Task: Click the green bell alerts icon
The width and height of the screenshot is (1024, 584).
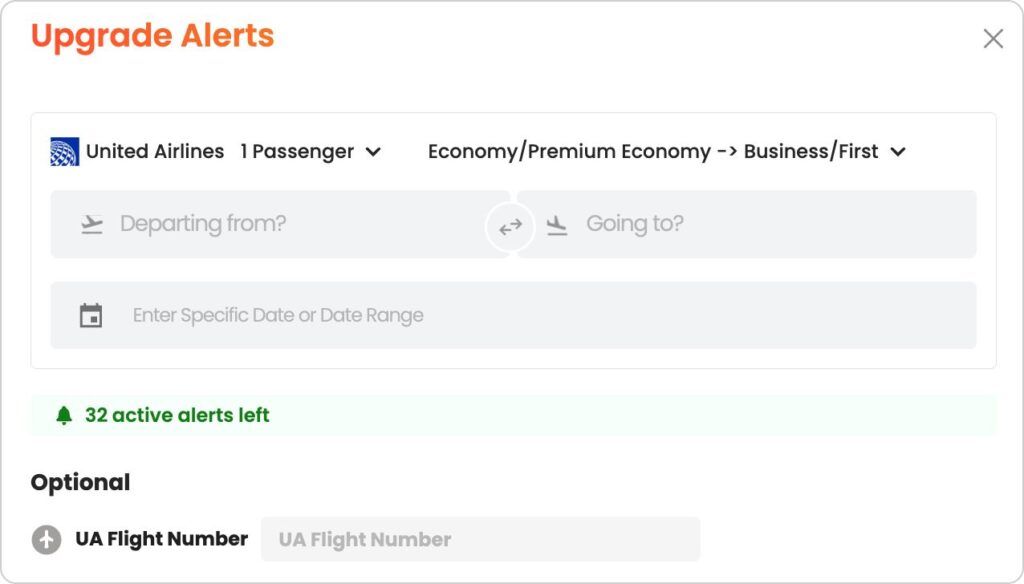Action: pyautogui.click(x=63, y=415)
